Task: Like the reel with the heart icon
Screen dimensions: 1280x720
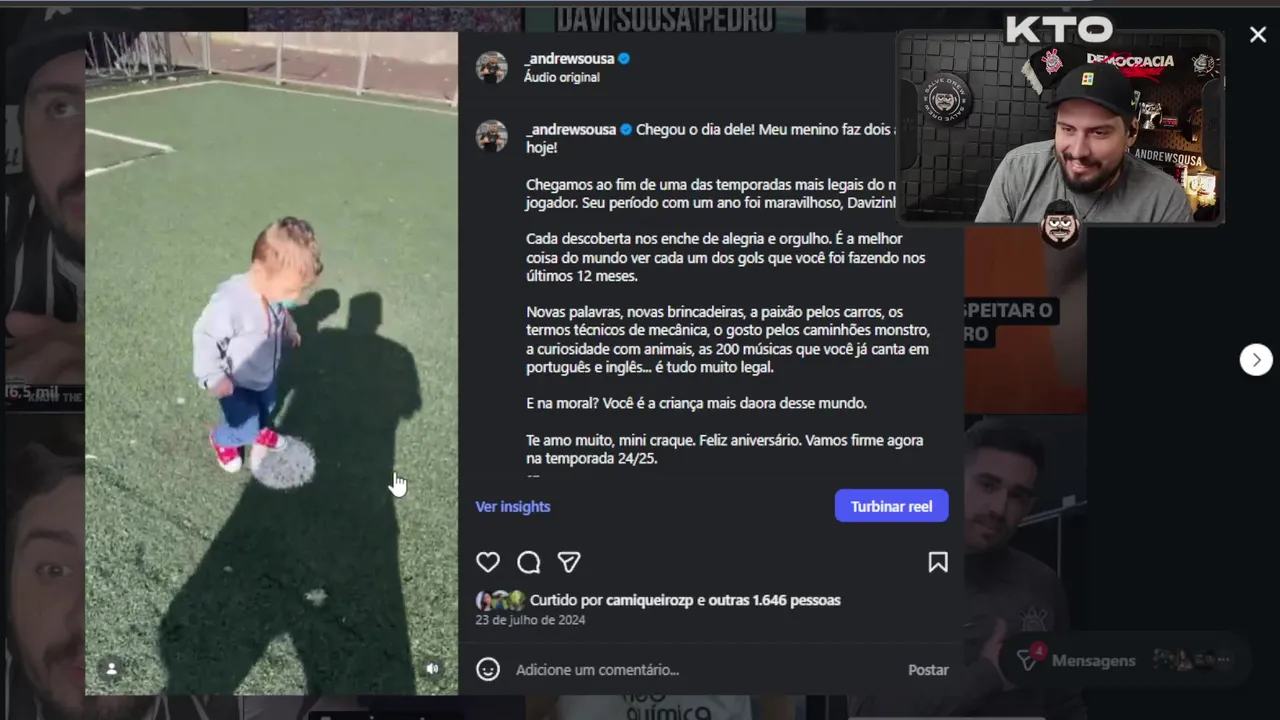Action: (x=488, y=562)
